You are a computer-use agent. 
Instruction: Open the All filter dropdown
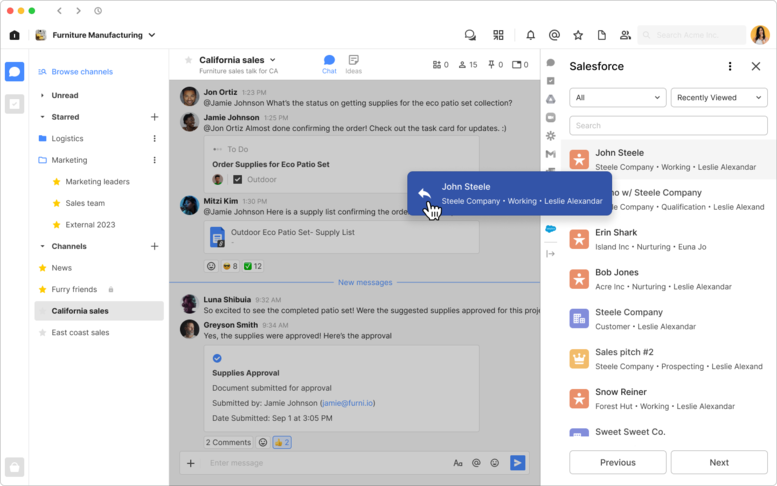pos(617,98)
